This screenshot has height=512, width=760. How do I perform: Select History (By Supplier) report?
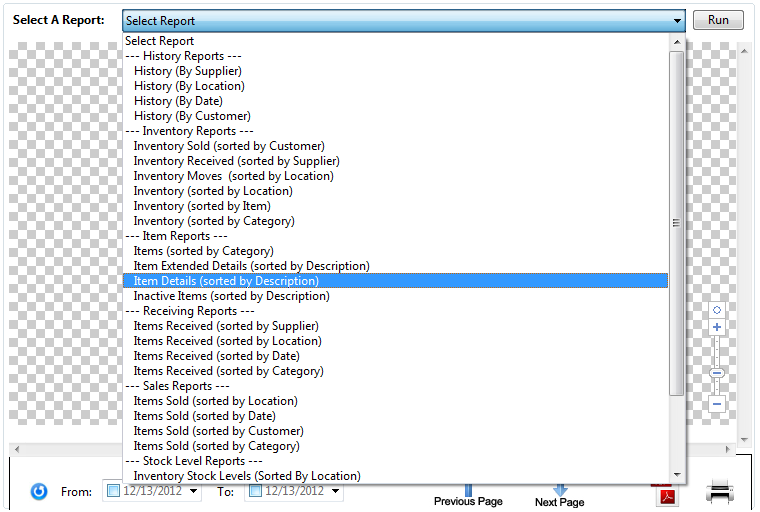click(187, 71)
